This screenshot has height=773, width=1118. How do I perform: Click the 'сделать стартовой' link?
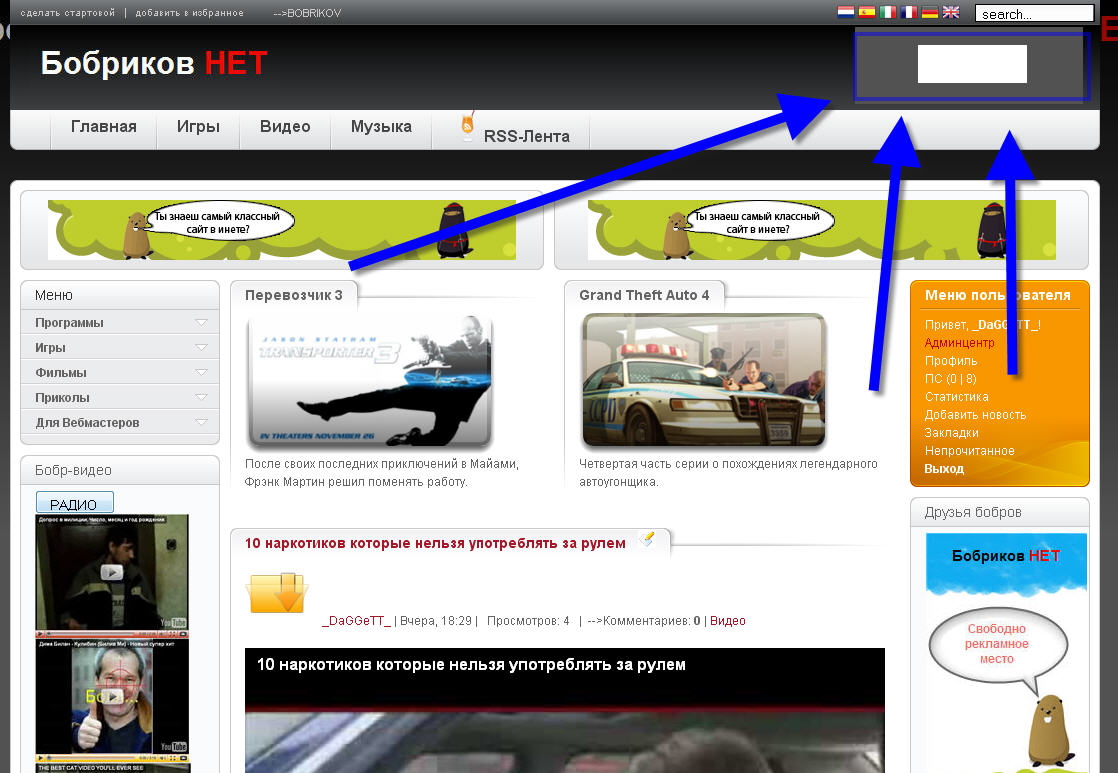68,13
